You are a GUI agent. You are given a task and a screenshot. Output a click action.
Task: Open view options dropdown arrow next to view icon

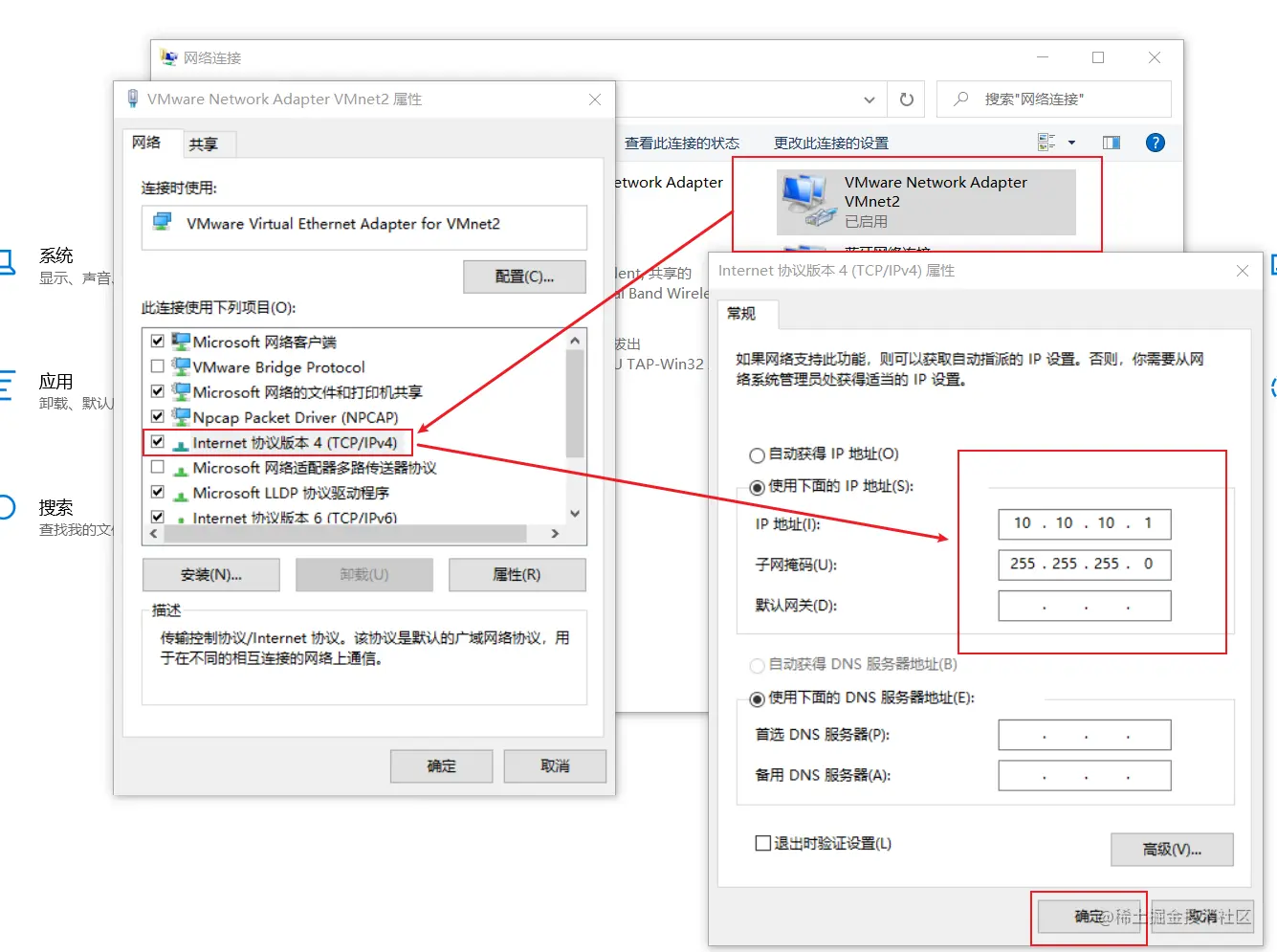[x=1071, y=143]
